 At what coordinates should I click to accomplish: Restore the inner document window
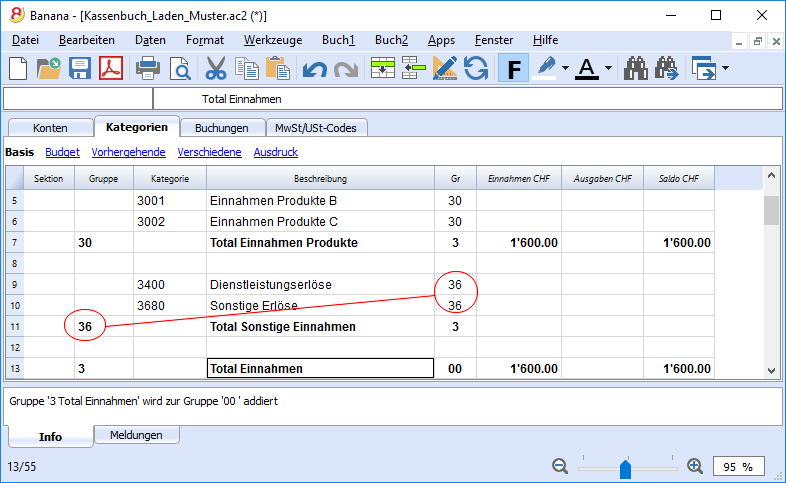pyautogui.click(x=757, y=42)
